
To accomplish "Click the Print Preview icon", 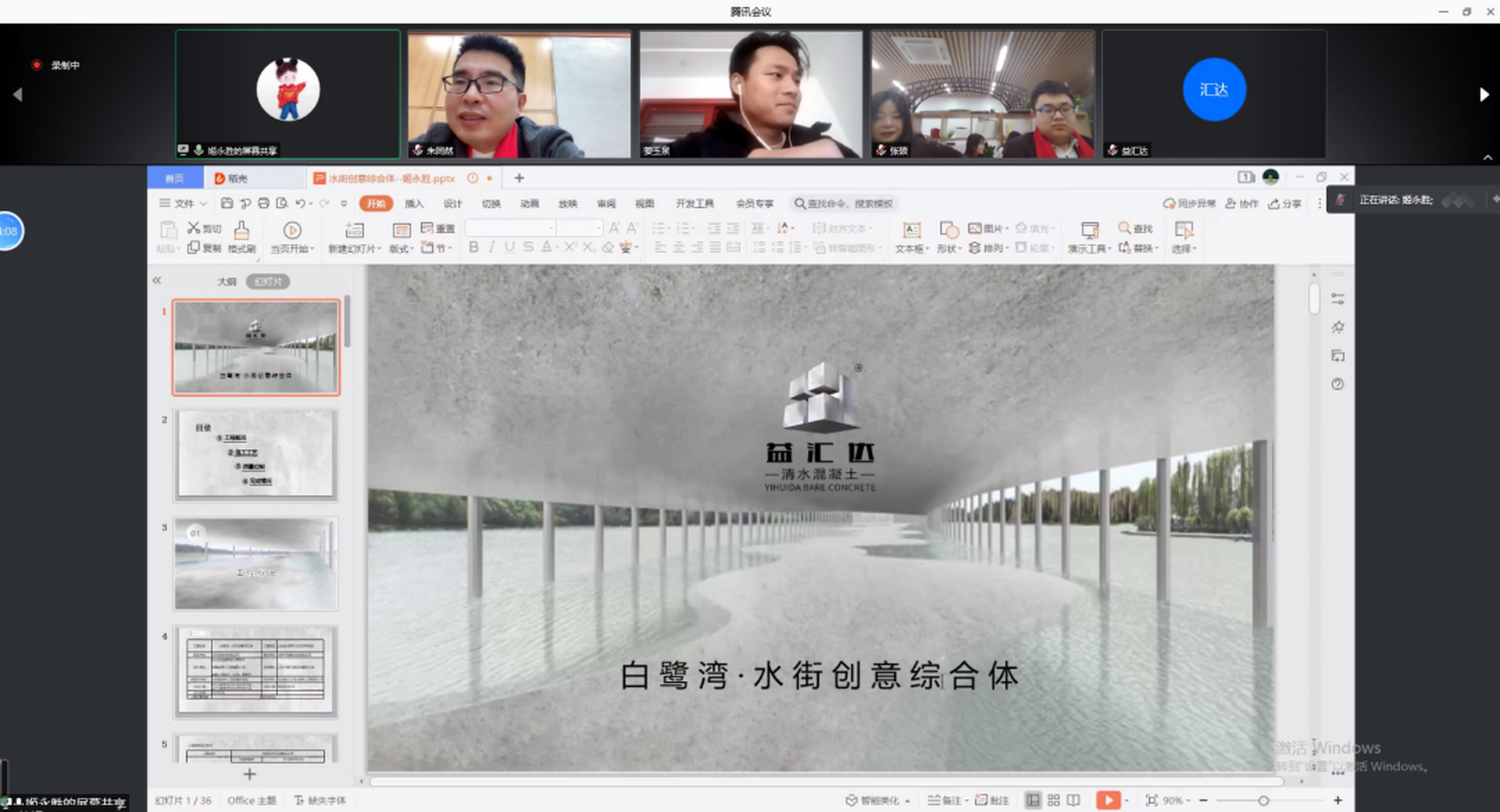I will [282, 203].
